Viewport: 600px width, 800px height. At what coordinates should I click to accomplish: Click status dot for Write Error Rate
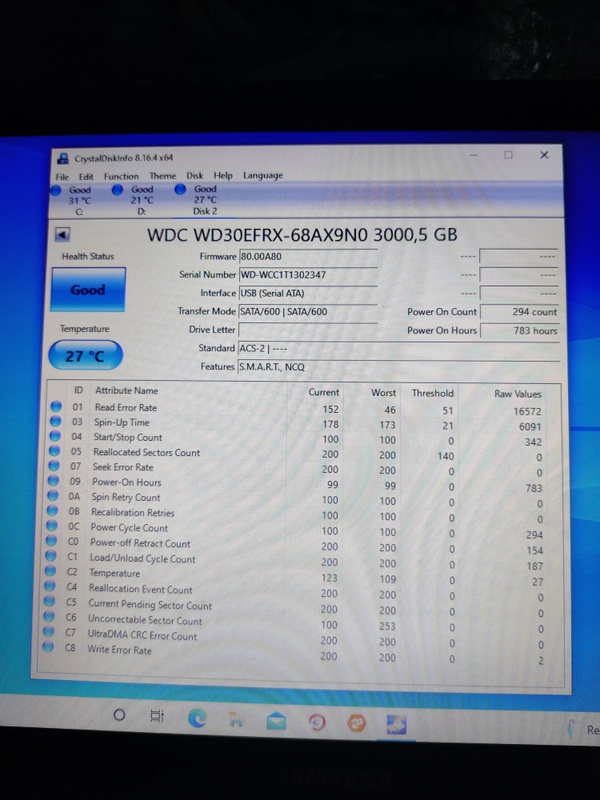pos(48,647)
